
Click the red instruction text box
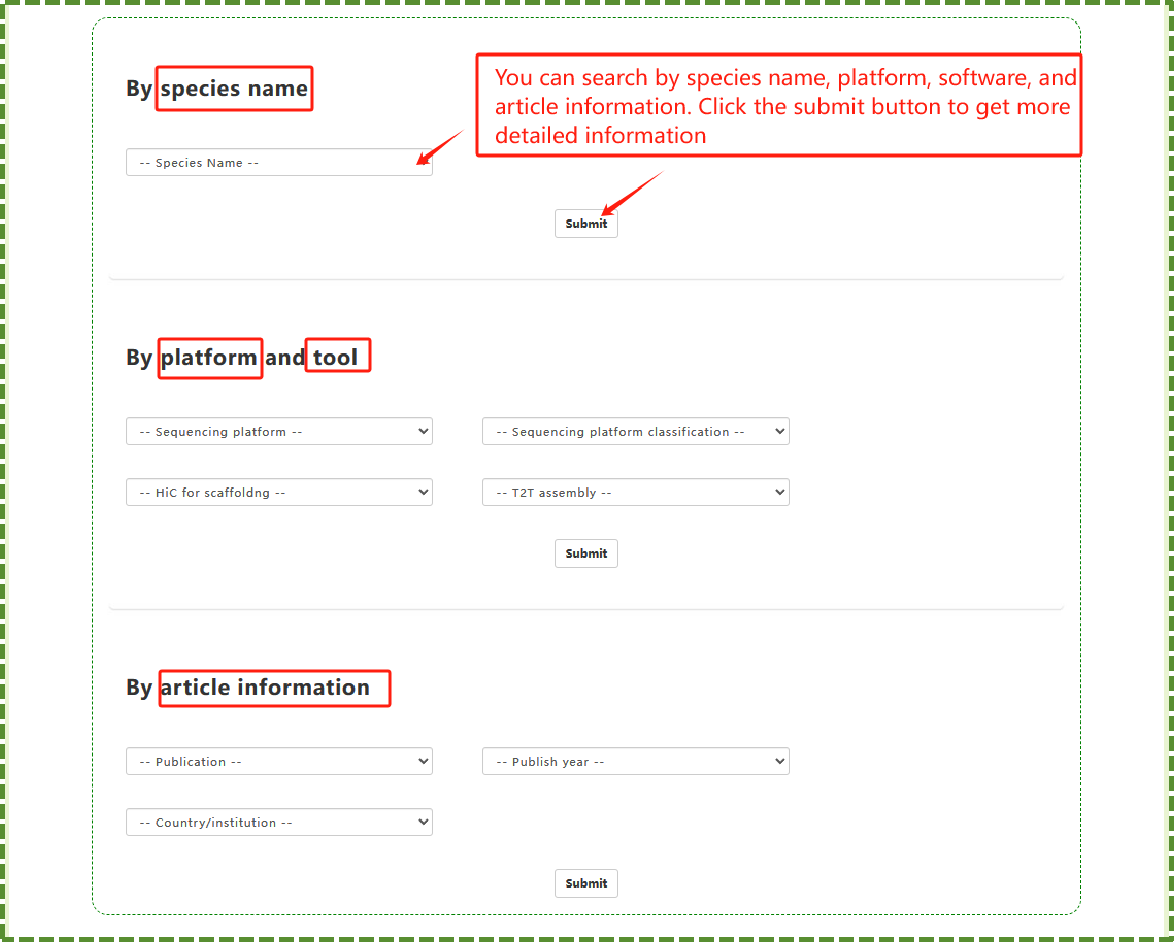pos(778,106)
